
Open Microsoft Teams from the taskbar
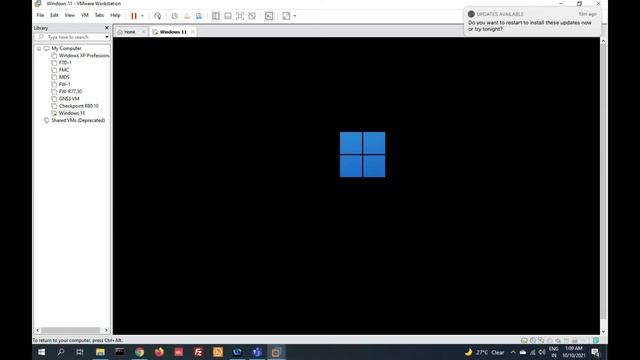257,352
